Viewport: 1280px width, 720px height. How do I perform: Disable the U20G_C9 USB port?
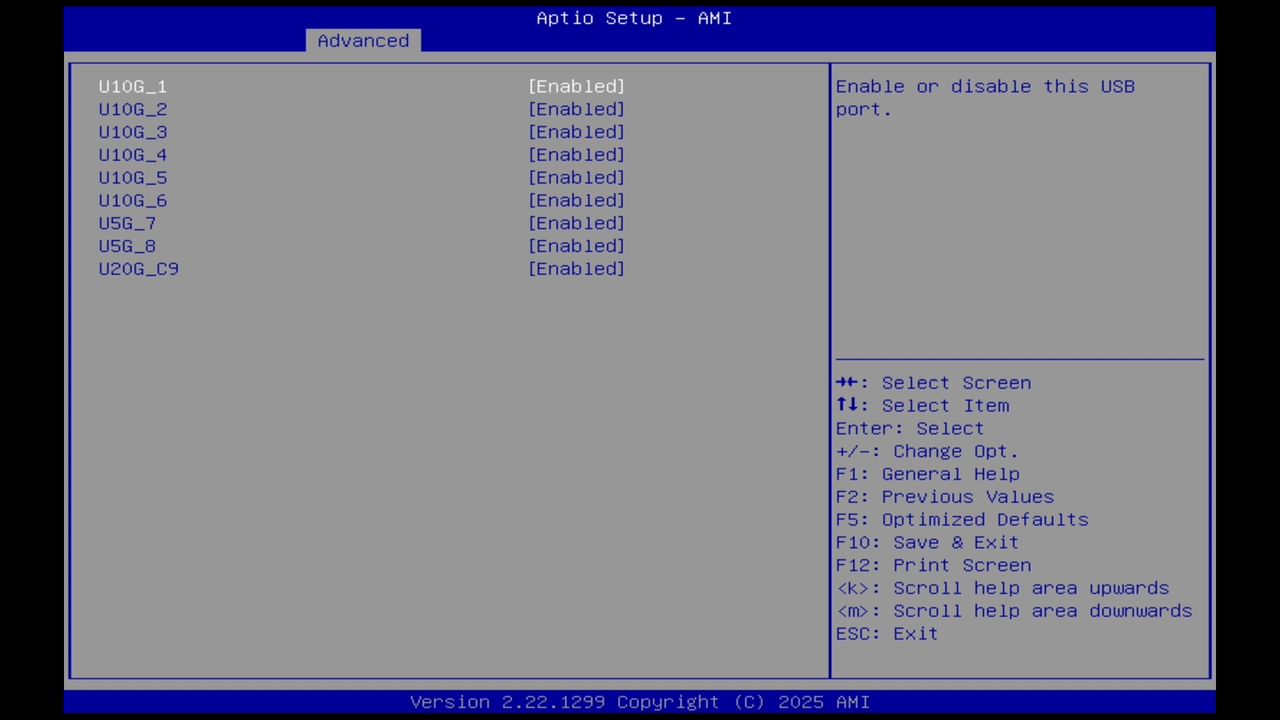(x=576, y=268)
